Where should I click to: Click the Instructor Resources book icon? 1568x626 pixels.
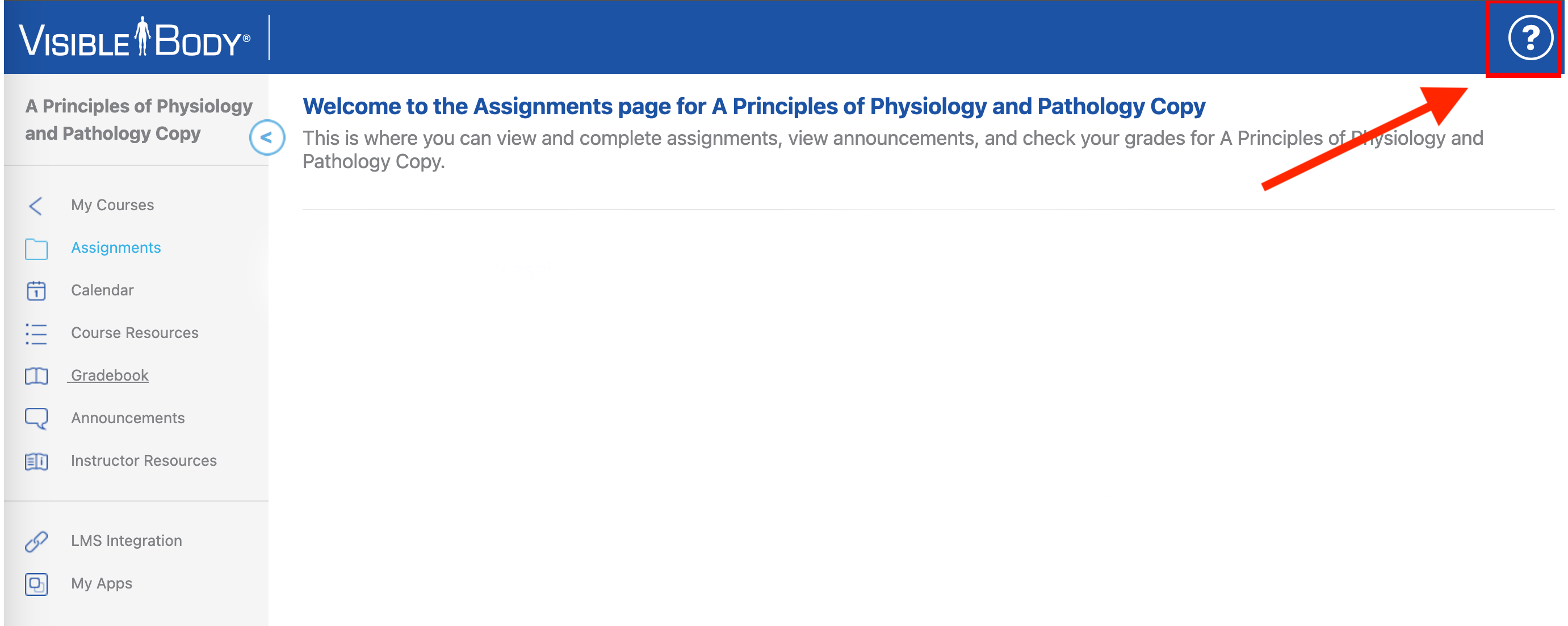coord(36,462)
